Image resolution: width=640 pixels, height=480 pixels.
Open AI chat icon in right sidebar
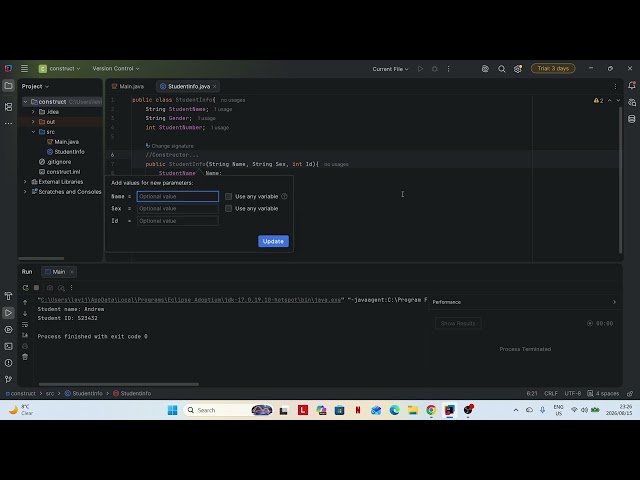[x=632, y=102]
